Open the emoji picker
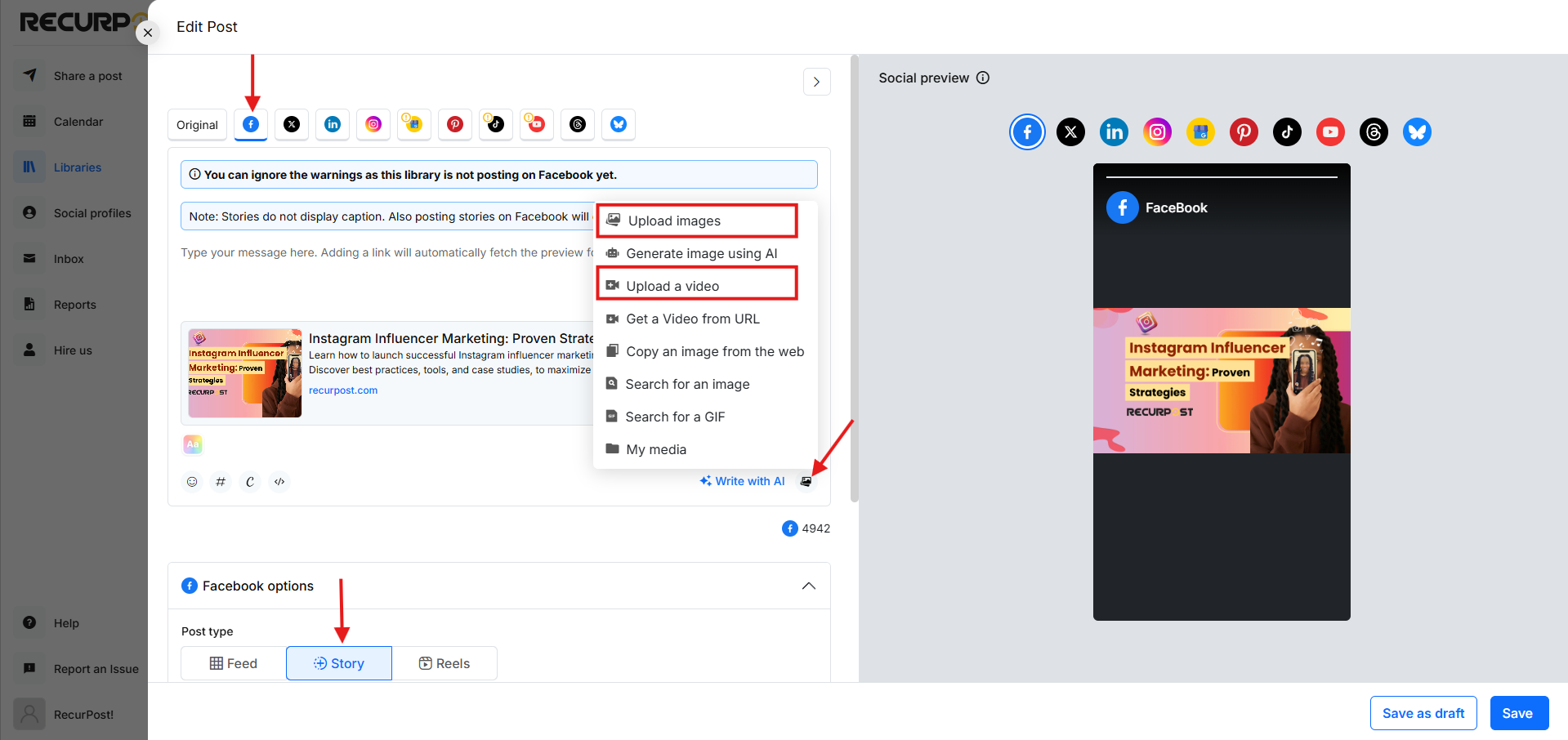The width and height of the screenshot is (1568, 740). click(192, 482)
